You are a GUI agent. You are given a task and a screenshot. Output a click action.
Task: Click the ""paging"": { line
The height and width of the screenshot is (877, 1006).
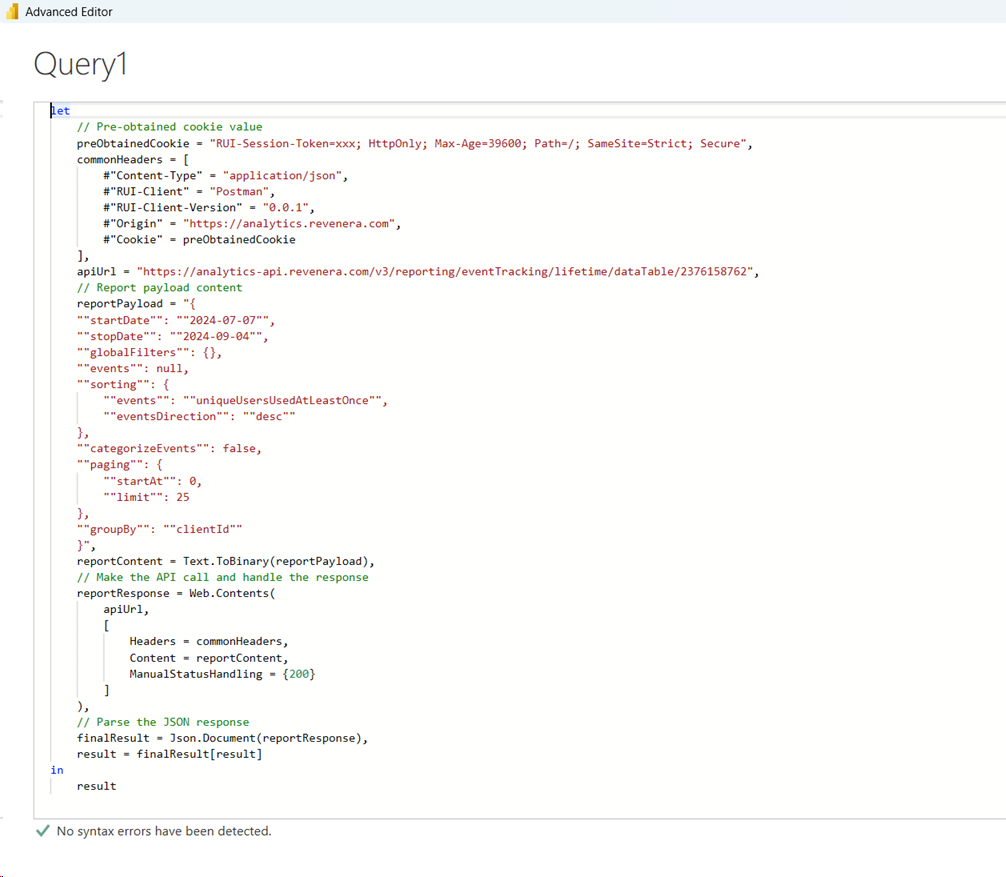pos(120,464)
